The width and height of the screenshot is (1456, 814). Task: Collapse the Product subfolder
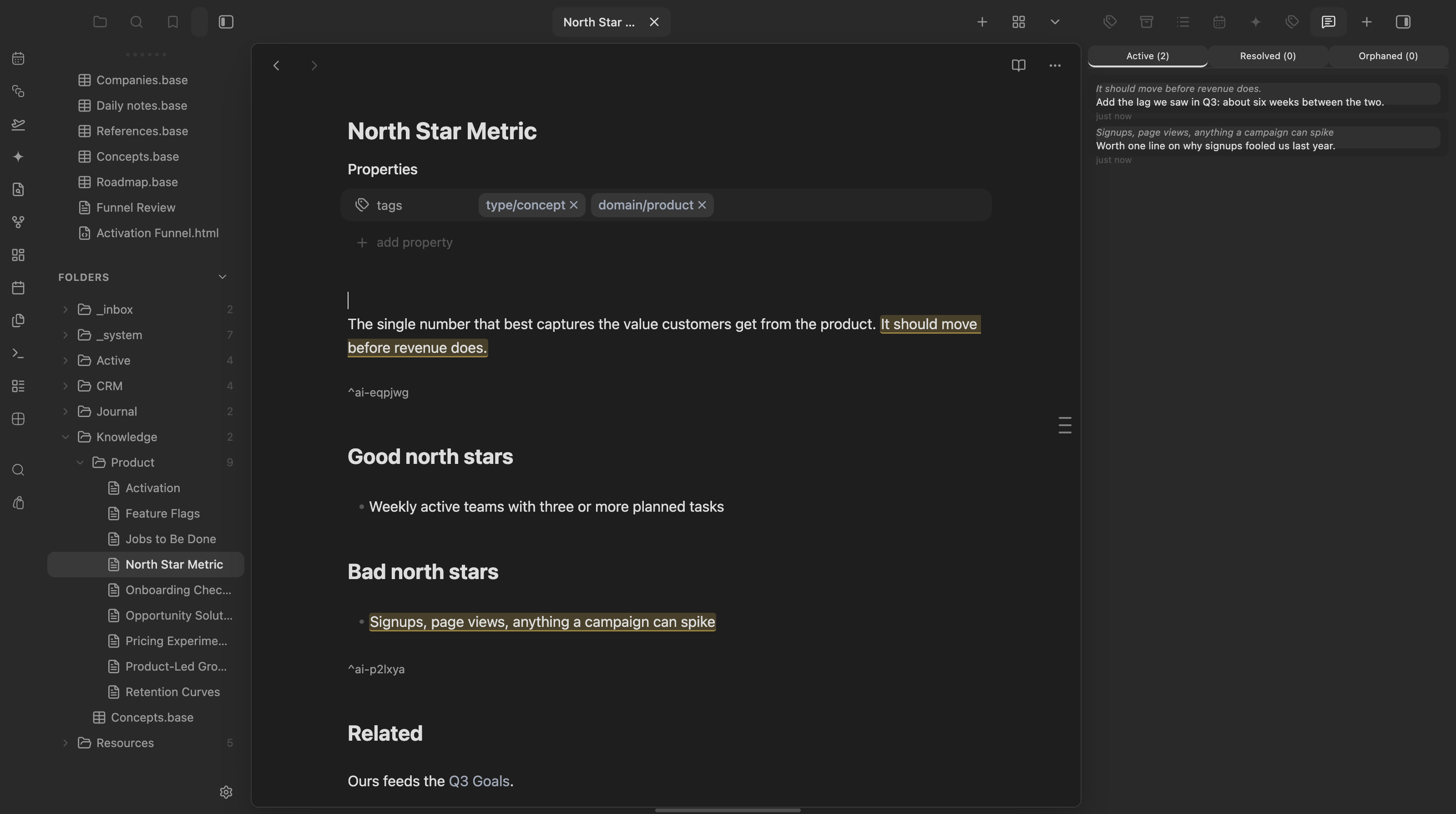pos(80,462)
